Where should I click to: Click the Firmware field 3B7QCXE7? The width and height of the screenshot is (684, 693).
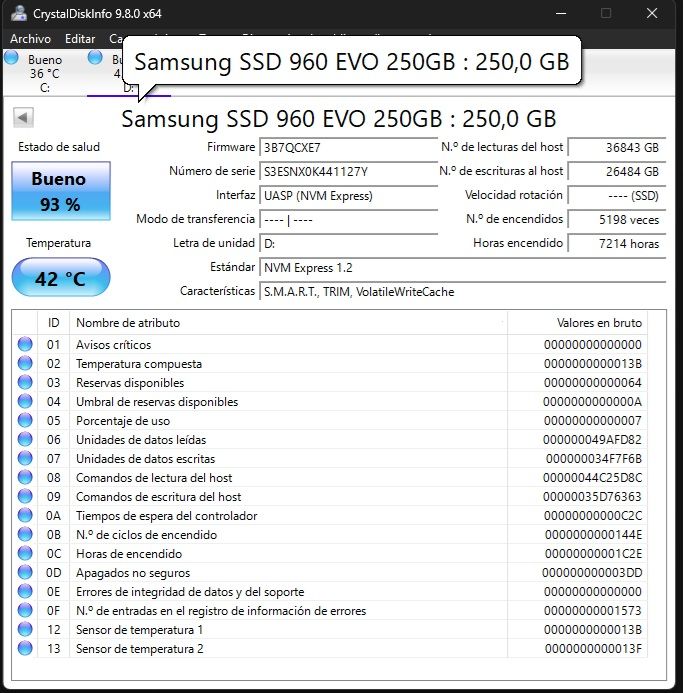point(348,148)
